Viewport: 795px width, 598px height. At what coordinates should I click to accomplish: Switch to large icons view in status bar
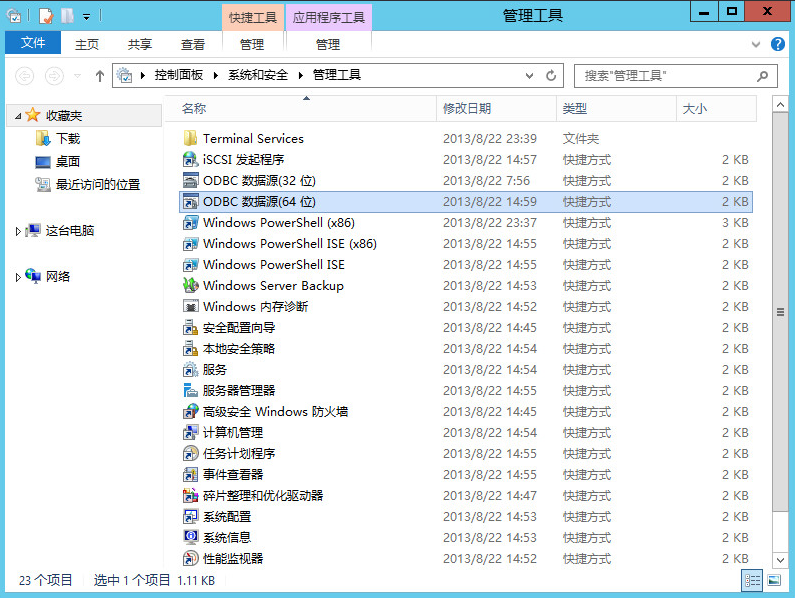click(774, 580)
